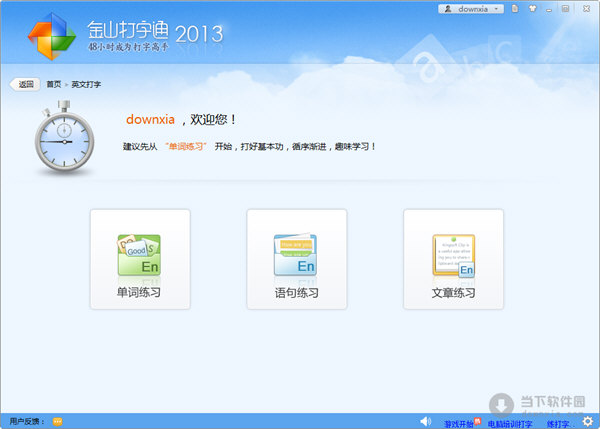Click the 金山打字通 pinwheel logo
The image size is (600, 429).
tap(52, 36)
